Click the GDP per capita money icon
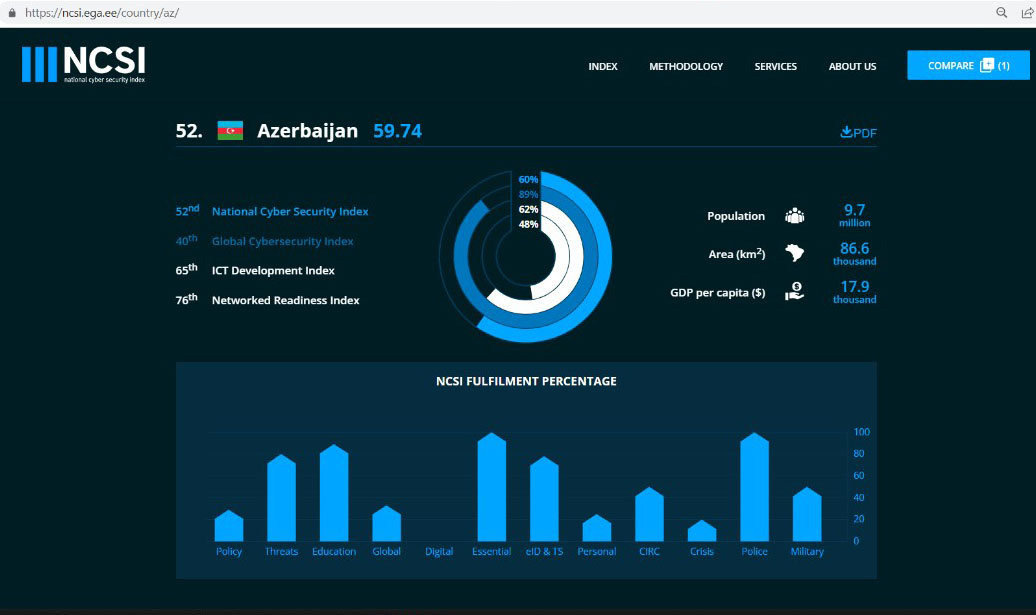1036x615 pixels. coord(794,292)
